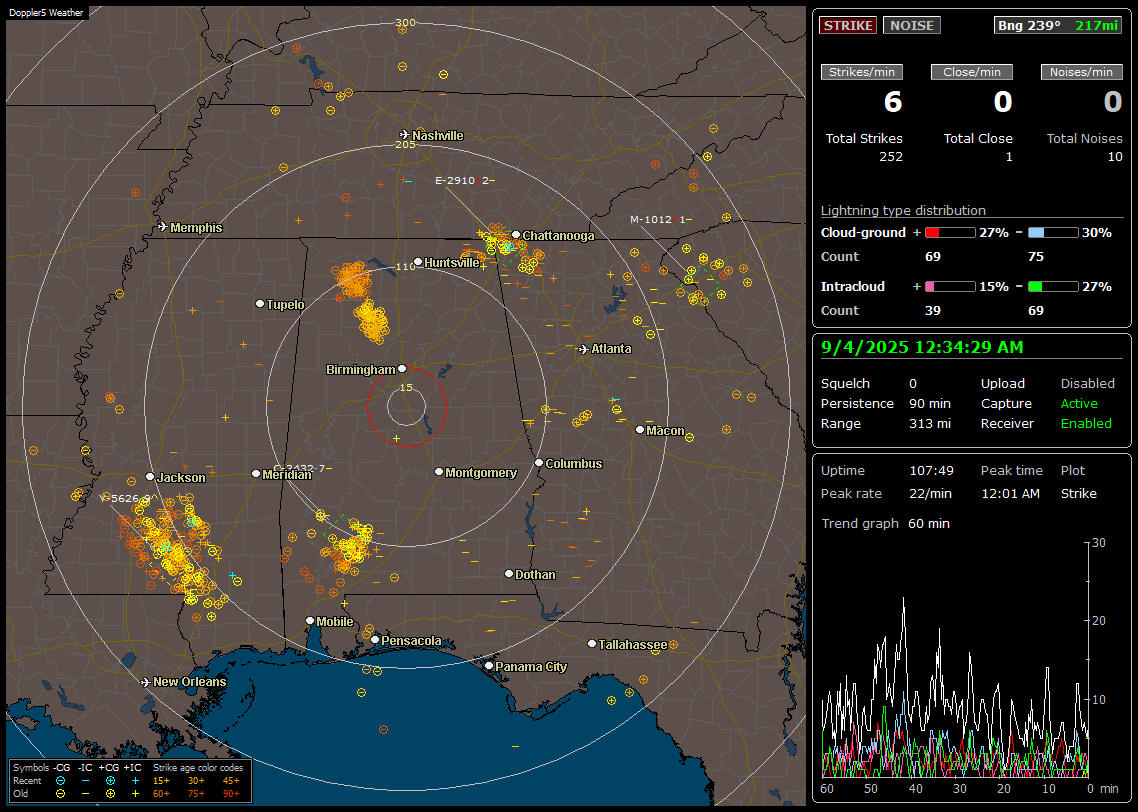Click the Strikes/min label button

click(861, 72)
